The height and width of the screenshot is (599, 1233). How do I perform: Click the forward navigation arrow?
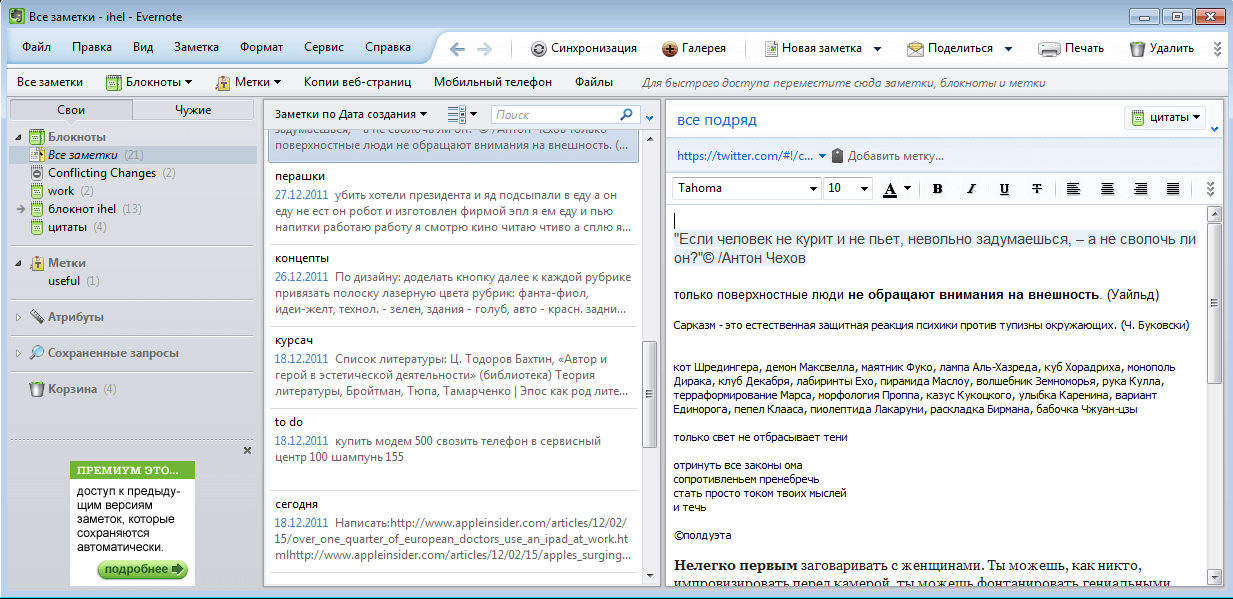(x=484, y=48)
